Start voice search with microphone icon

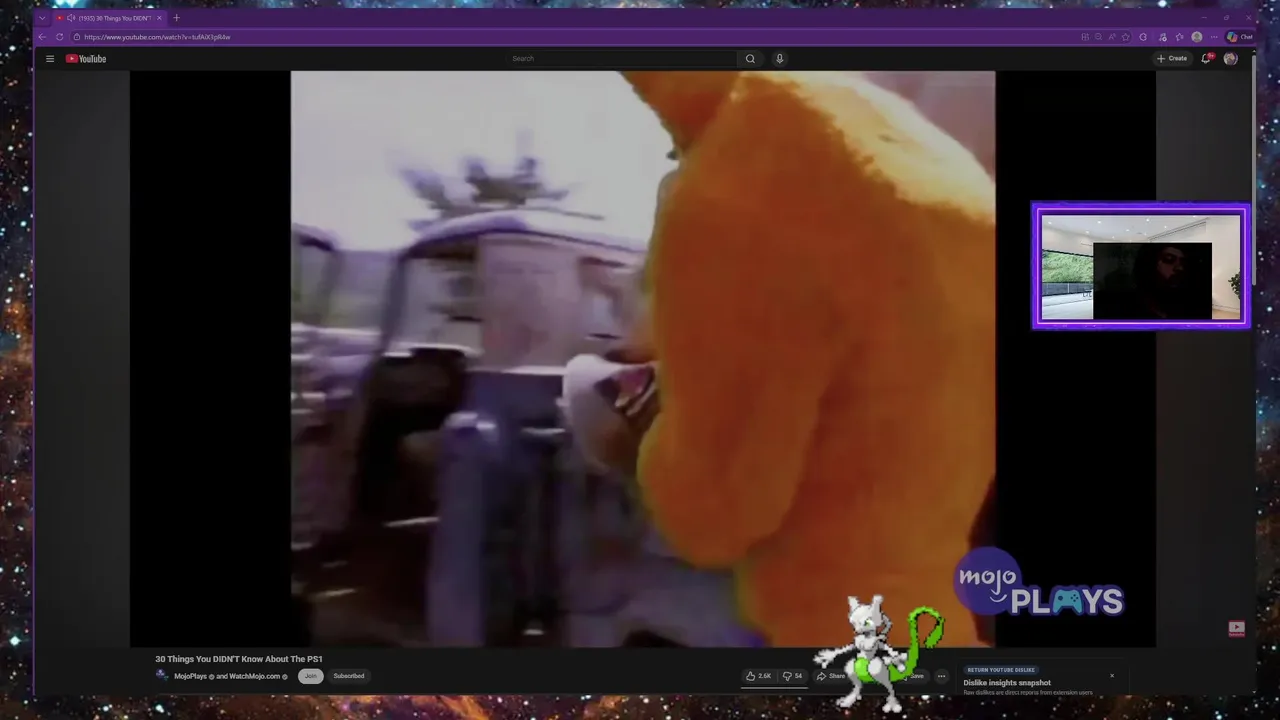point(779,59)
